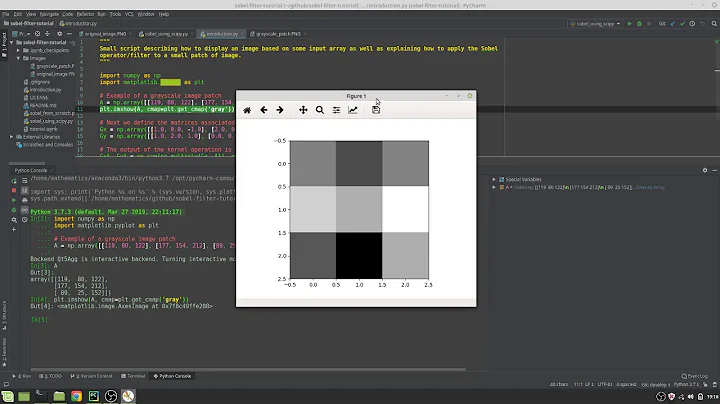Run sobel_using_scipy with the green play button

(630, 23)
